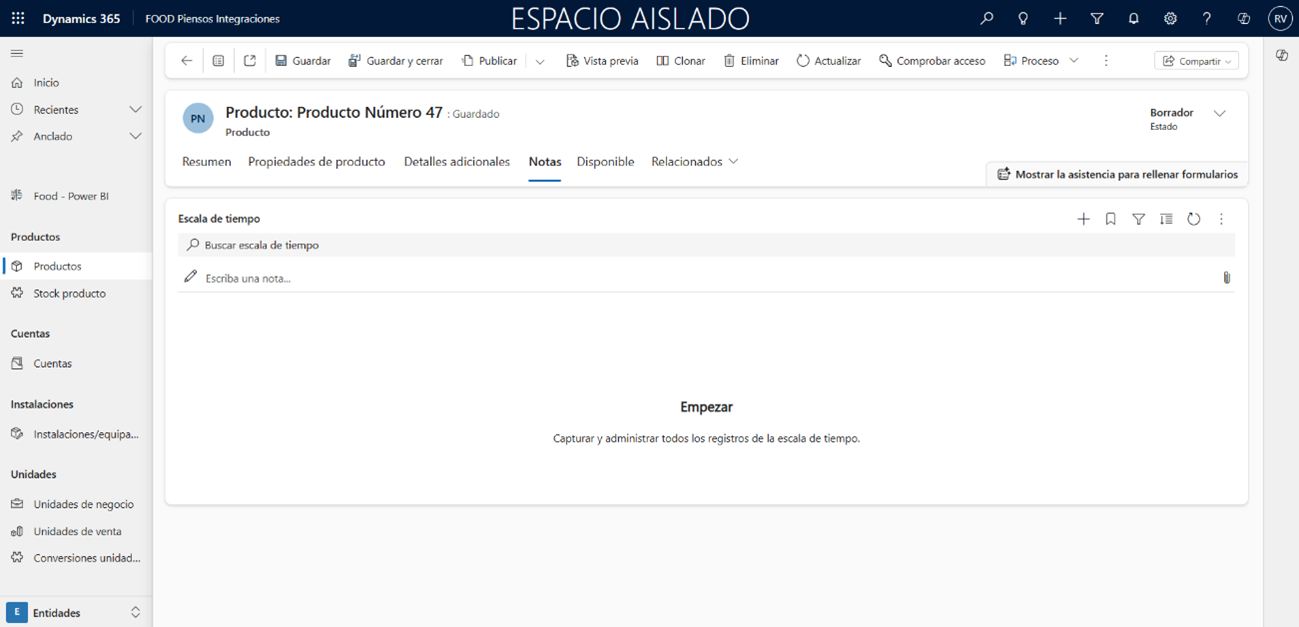Open the settings gear icon
This screenshot has width=1299, height=627.
(x=1170, y=18)
